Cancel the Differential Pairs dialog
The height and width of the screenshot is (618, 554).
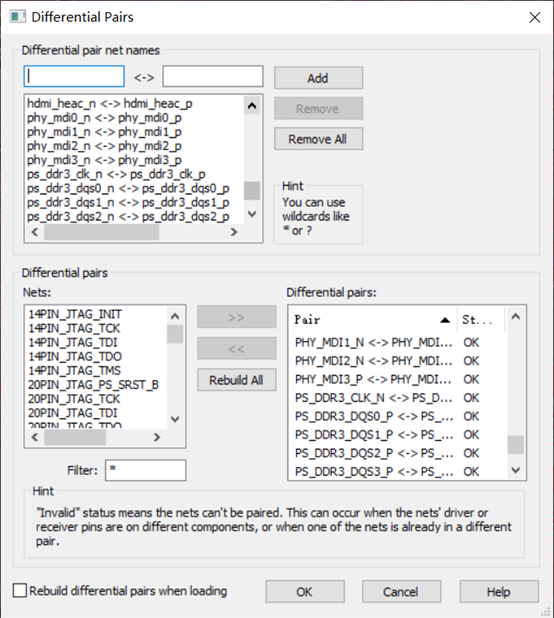click(x=401, y=591)
